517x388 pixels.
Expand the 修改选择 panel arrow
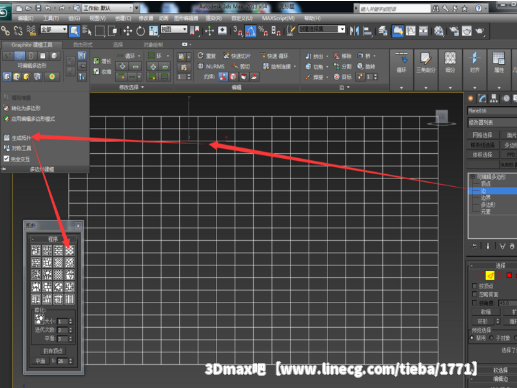142,87
